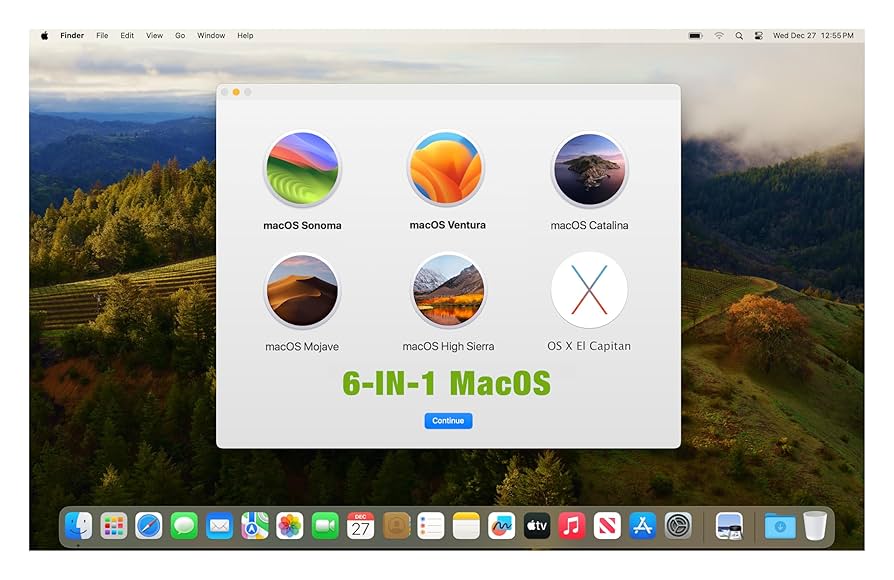Open the Finder menu
The image size is (894, 580).
tap(72, 35)
